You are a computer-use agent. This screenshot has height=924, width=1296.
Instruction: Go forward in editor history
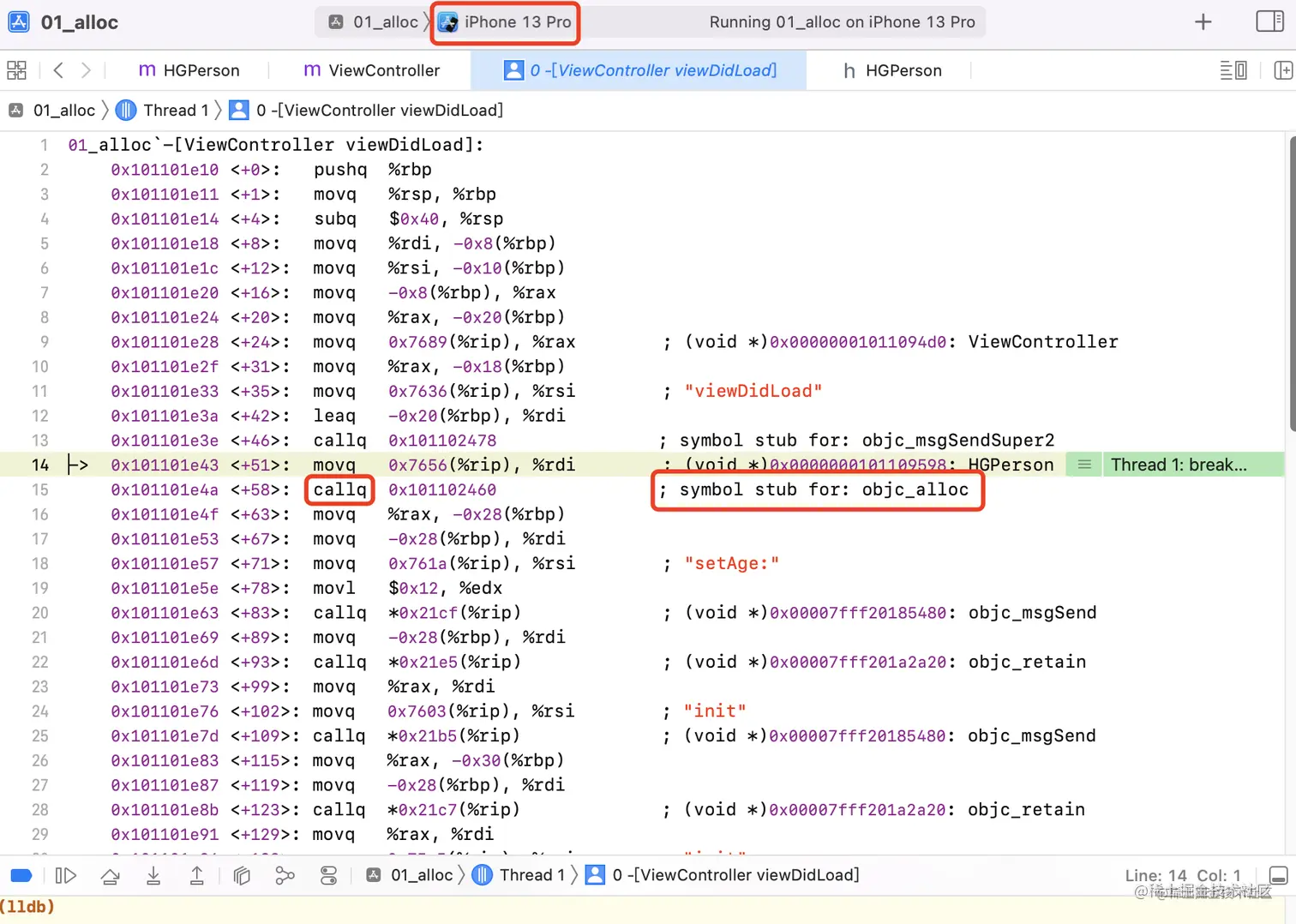pos(86,70)
